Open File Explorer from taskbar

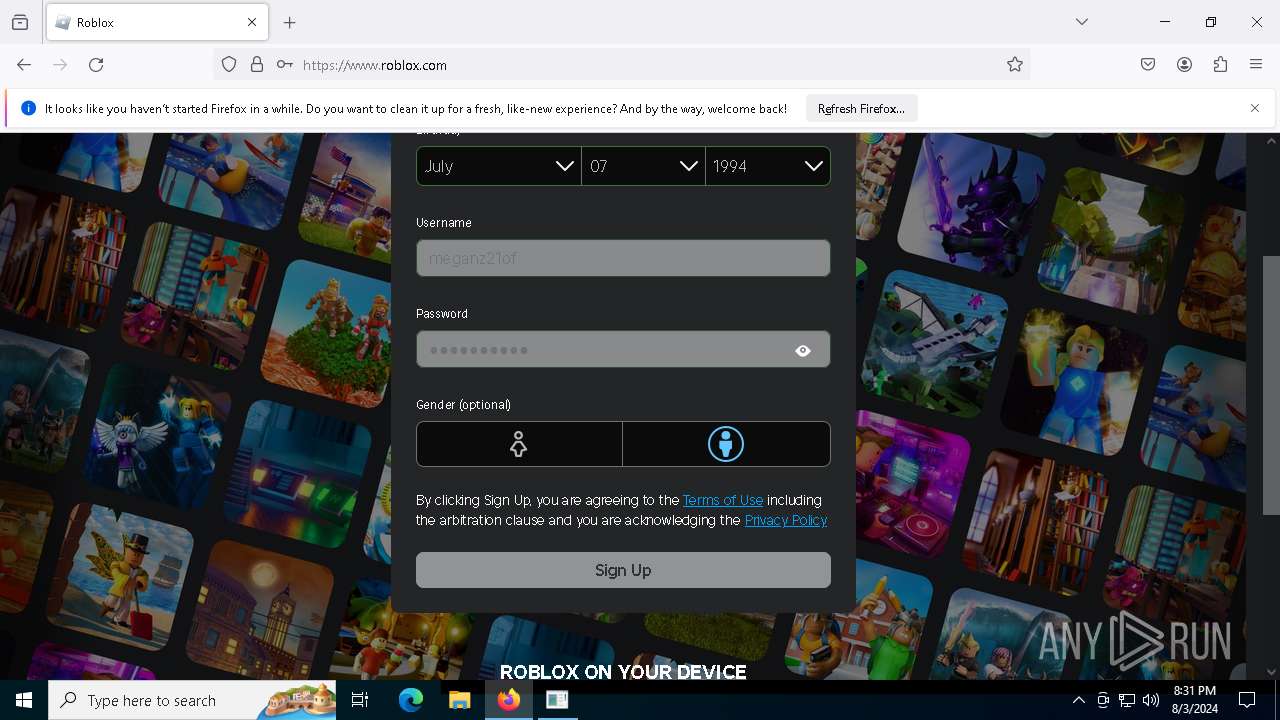pyautogui.click(x=459, y=700)
